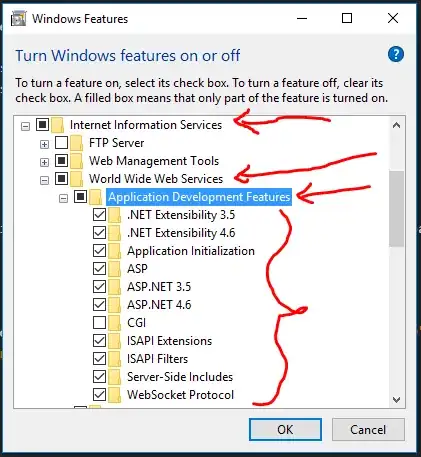Dismiss the dialog with Cancel
The image size is (421, 457).
[368, 430]
